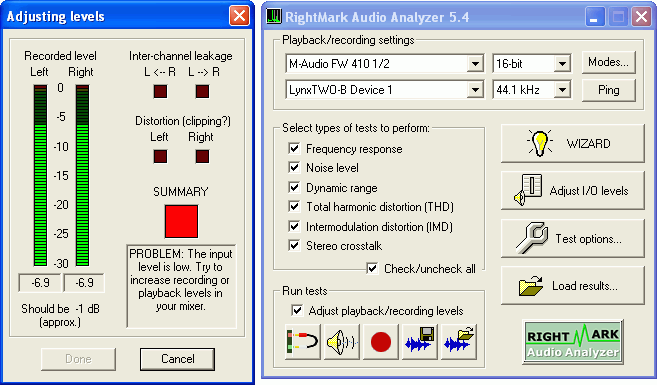657x385 pixels.
Task: Click the RightMark title bar app icon
Action: coord(274,17)
